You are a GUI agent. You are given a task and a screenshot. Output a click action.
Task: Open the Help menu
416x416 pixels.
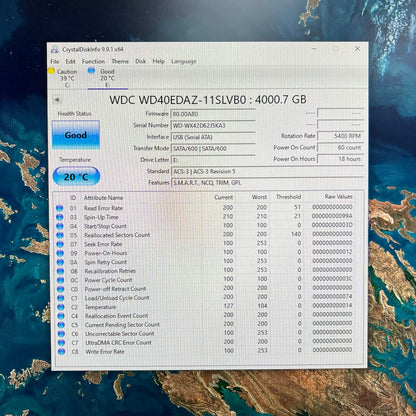point(159,61)
